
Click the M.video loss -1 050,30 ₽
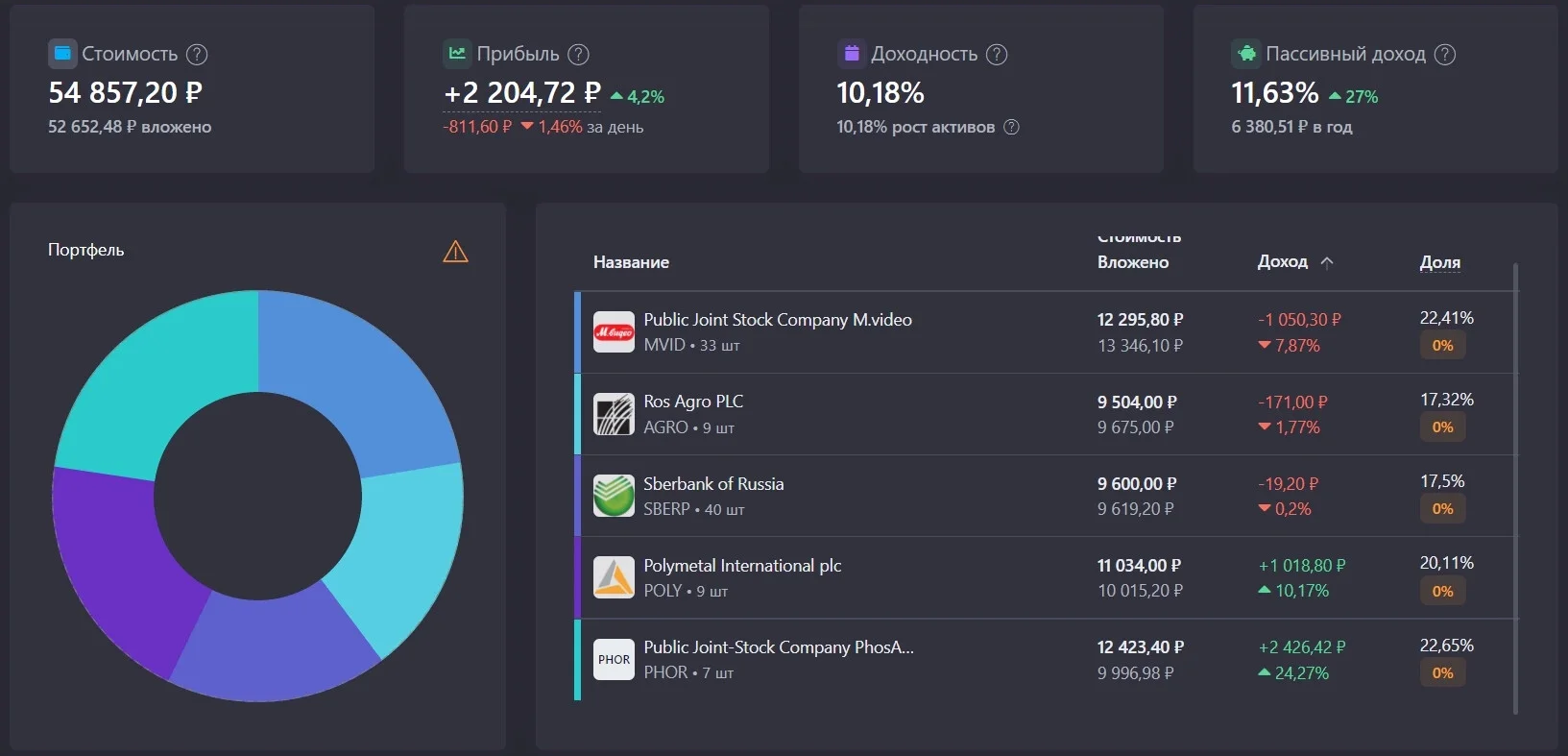[x=1300, y=320]
